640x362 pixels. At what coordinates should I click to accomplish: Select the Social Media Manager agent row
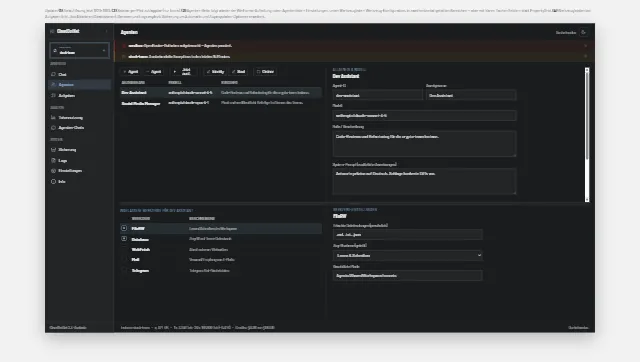(221, 103)
